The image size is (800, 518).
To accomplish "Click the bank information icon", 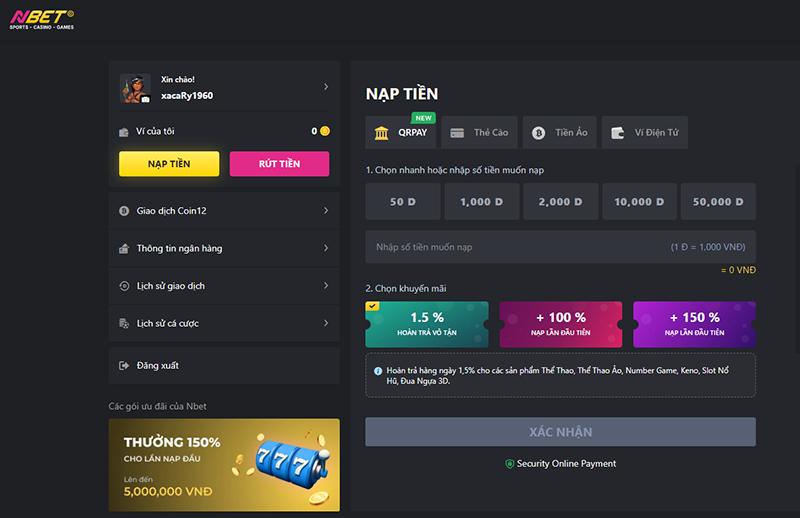I will point(124,248).
